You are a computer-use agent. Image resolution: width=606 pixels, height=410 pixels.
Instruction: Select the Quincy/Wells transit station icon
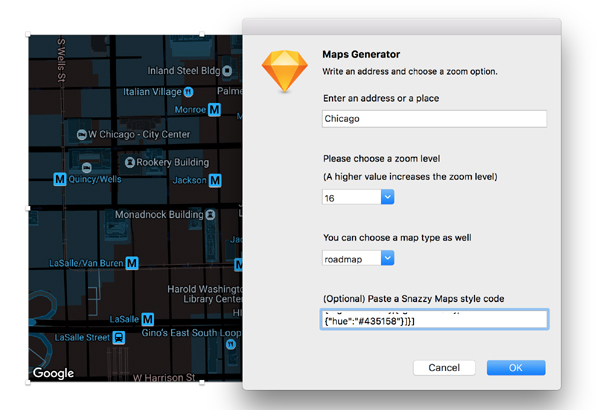point(60,180)
